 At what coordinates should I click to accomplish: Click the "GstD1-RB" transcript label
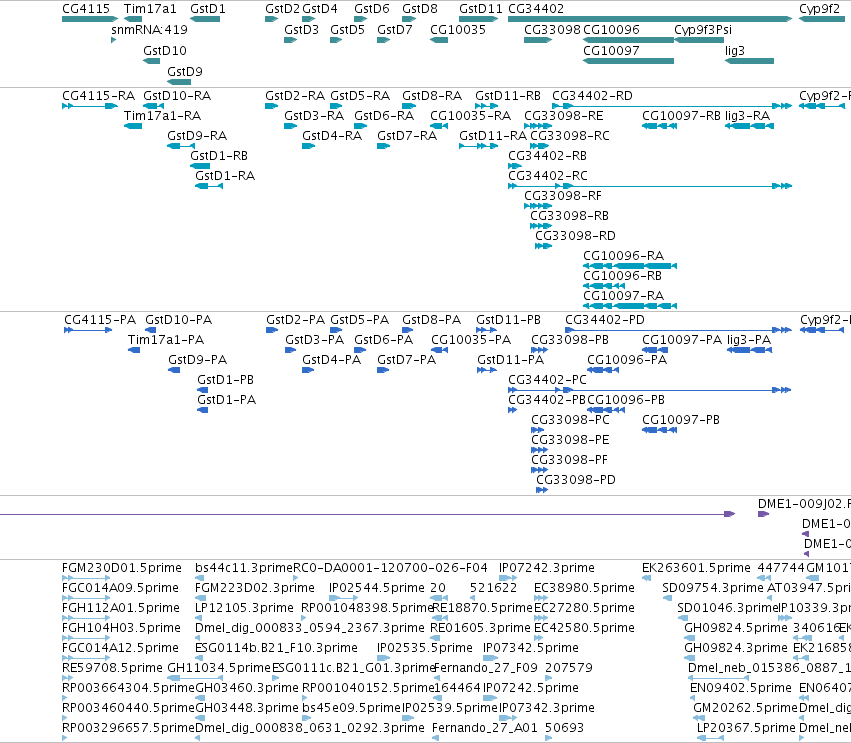(x=219, y=156)
